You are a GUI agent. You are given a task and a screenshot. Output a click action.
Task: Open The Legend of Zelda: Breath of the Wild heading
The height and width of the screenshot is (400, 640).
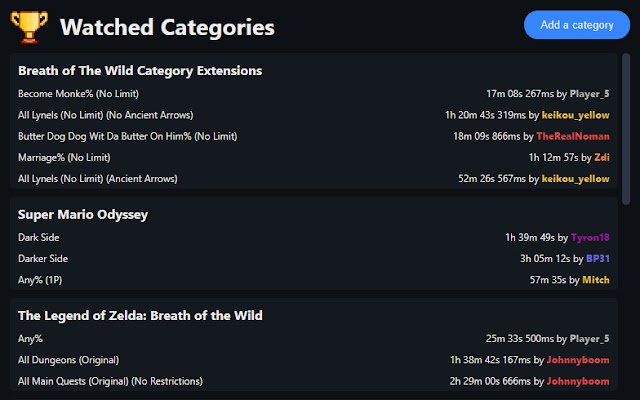[140, 315]
